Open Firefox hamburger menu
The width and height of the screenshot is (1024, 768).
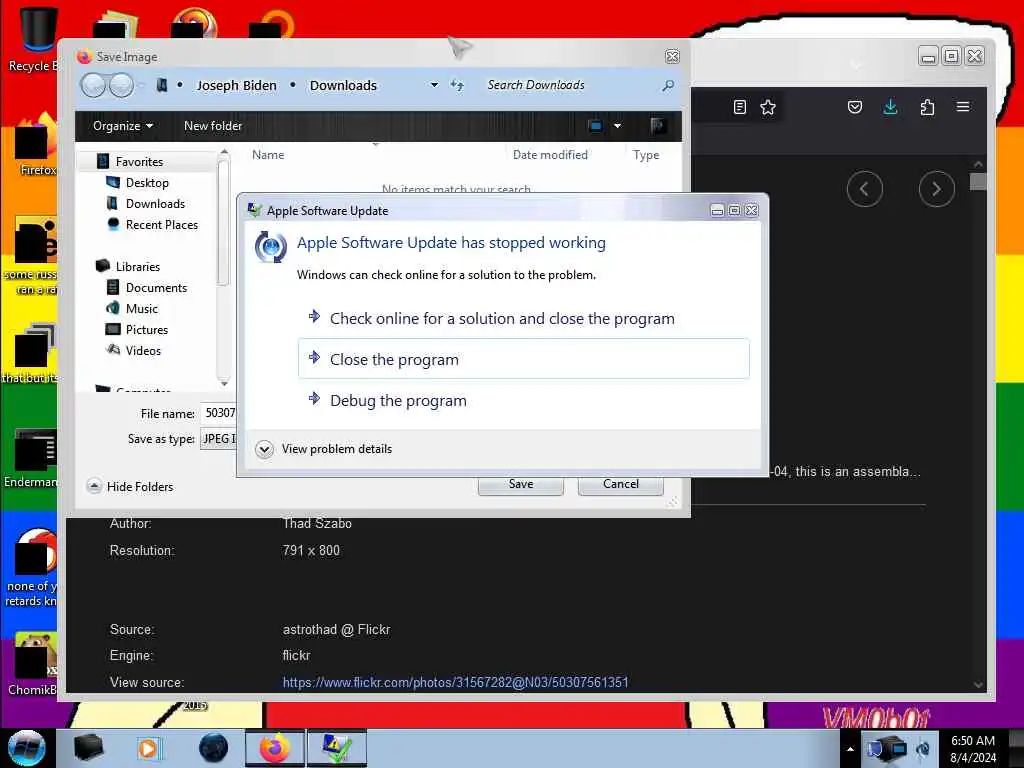[963, 107]
